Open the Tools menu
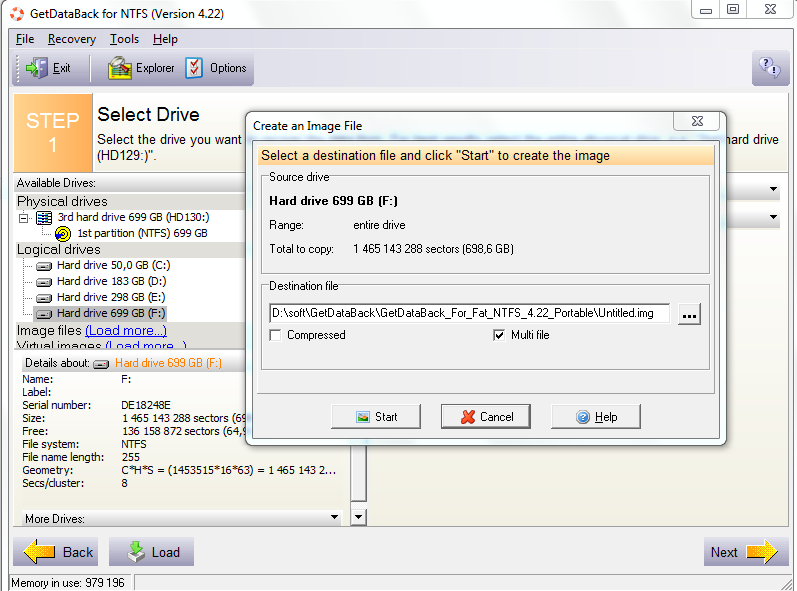The width and height of the screenshot is (797, 591). tap(124, 39)
